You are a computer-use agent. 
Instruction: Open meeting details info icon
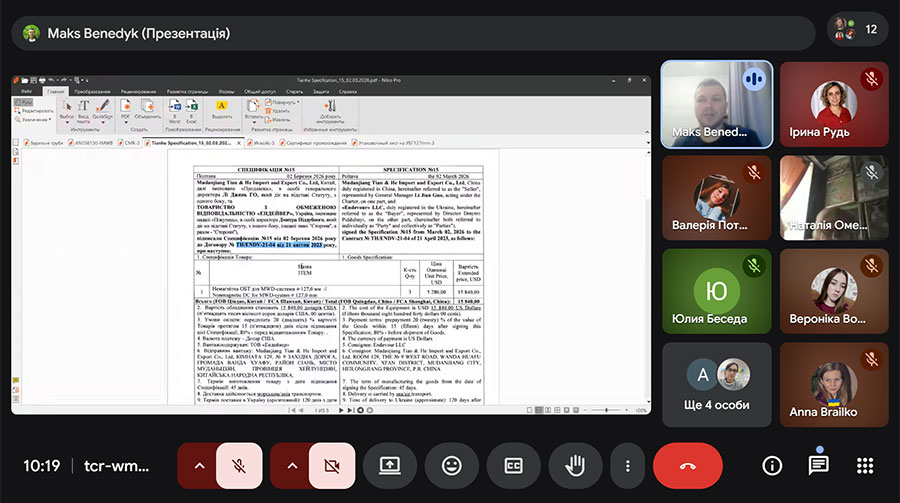[772, 466]
